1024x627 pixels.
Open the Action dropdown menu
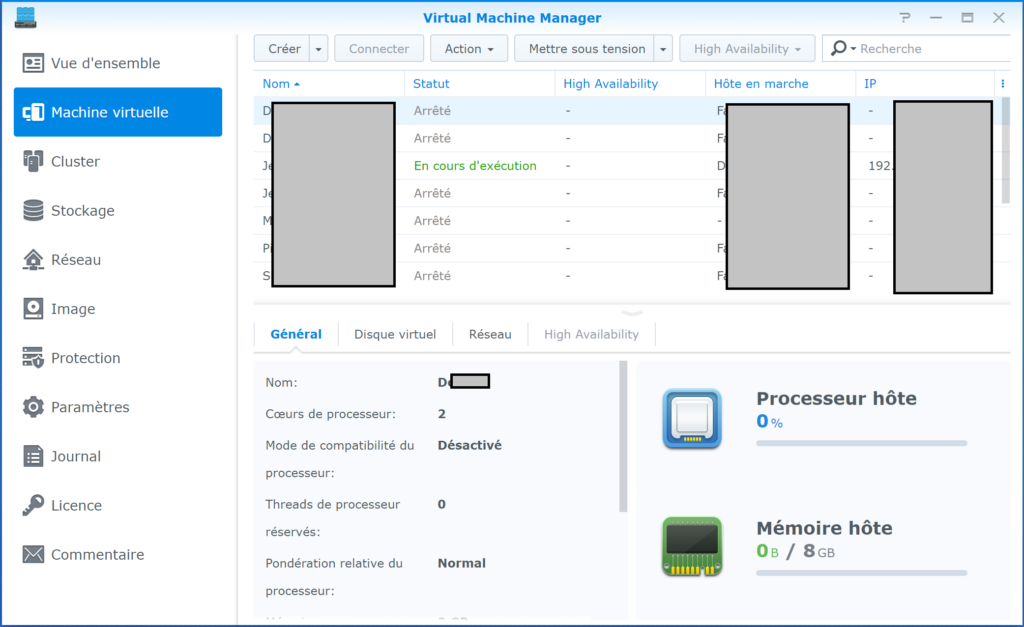[468, 49]
